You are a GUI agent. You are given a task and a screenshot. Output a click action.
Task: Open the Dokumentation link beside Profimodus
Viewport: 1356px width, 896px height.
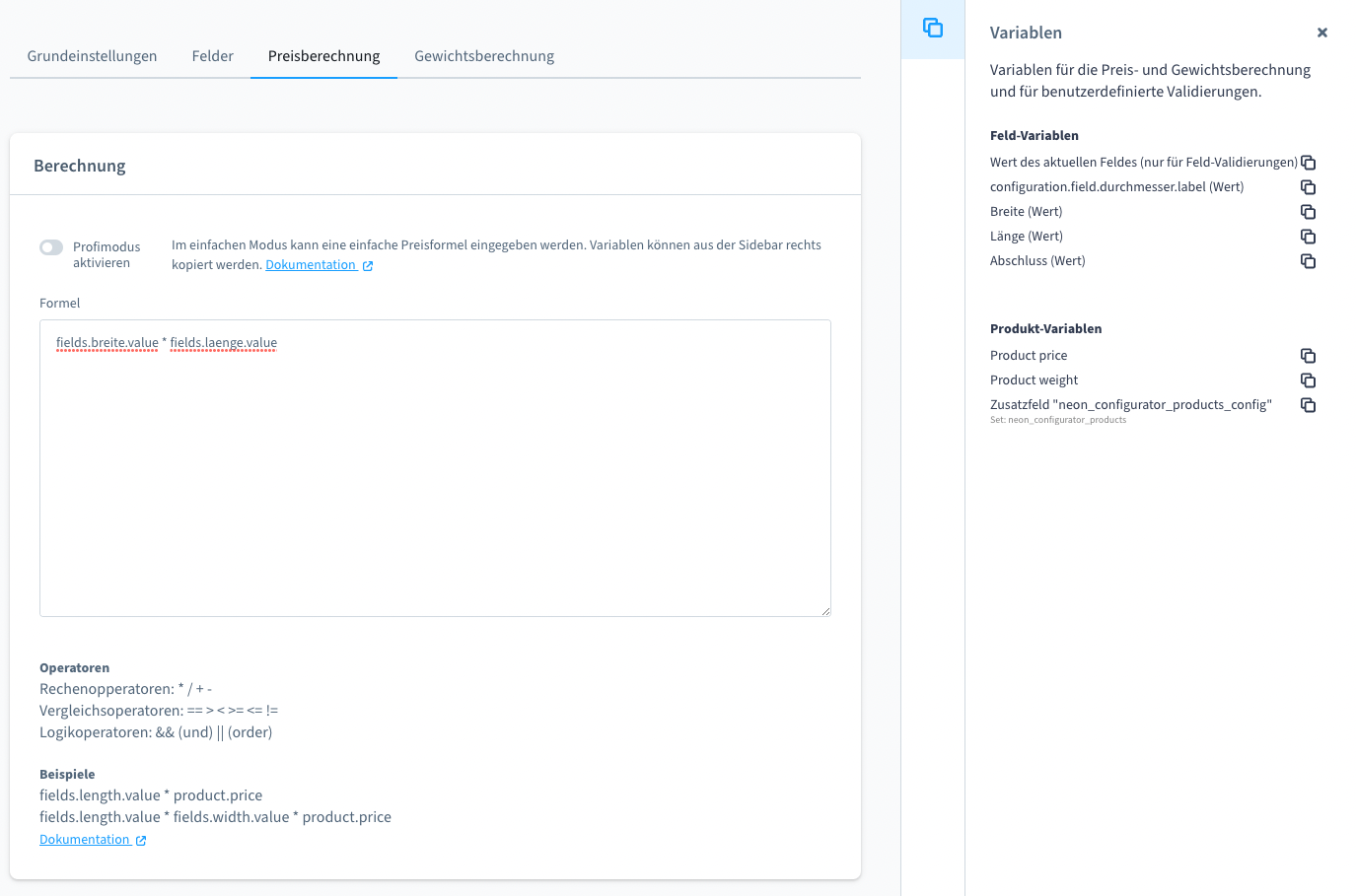311,265
